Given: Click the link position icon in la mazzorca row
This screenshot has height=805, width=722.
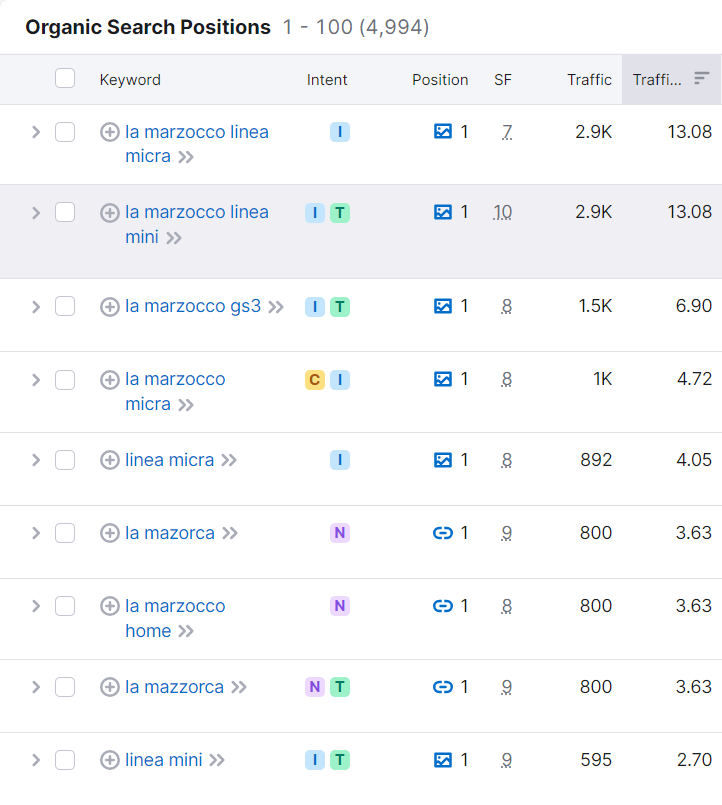Looking at the screenshot, I should (443, 687).
